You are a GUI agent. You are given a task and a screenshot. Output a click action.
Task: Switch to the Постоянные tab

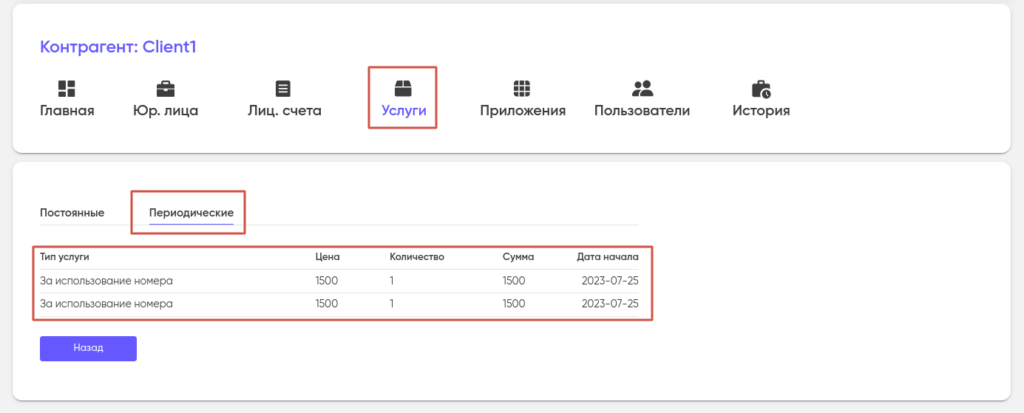click(x=72, y=212)
